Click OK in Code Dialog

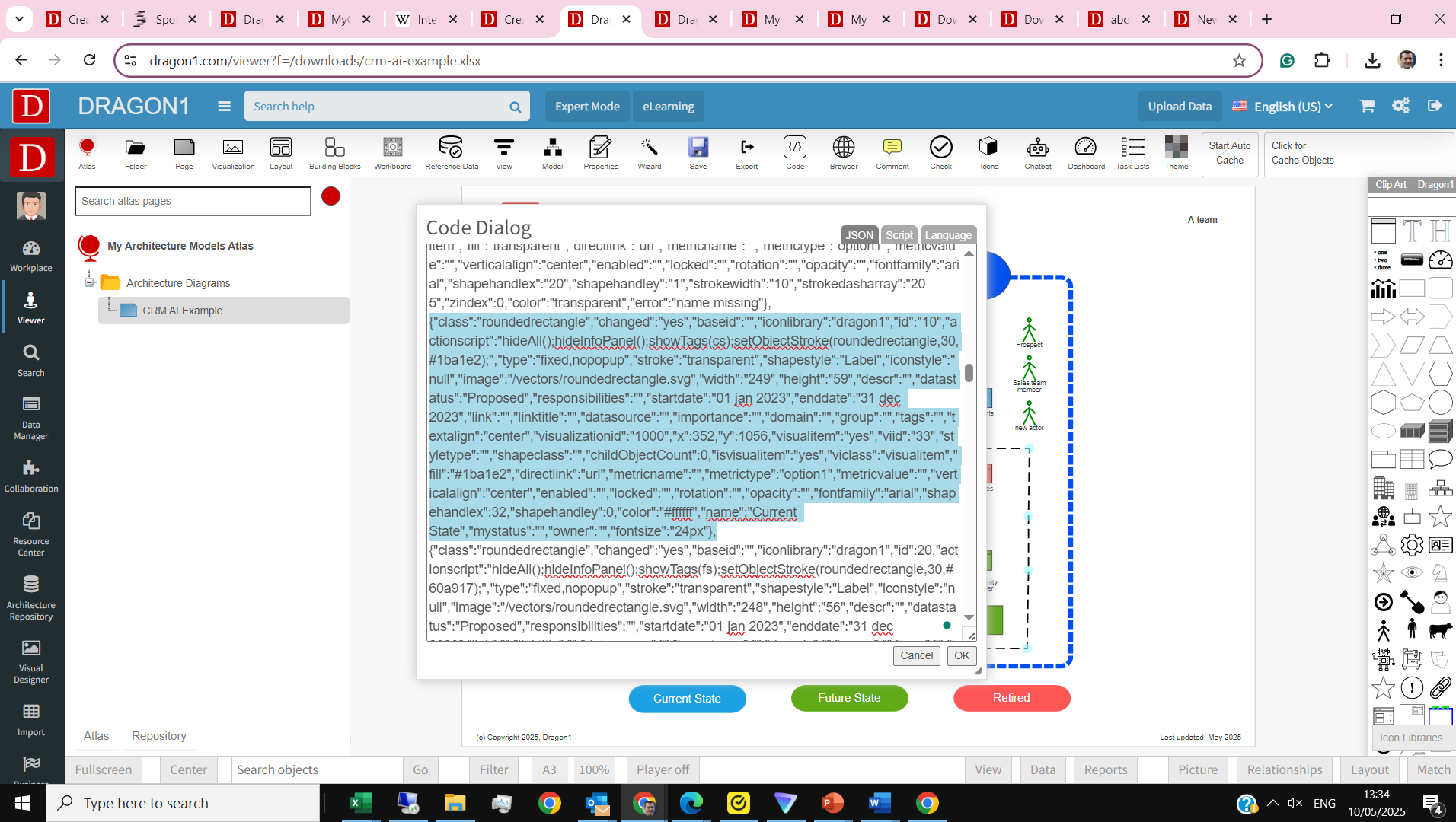[962, 655]
